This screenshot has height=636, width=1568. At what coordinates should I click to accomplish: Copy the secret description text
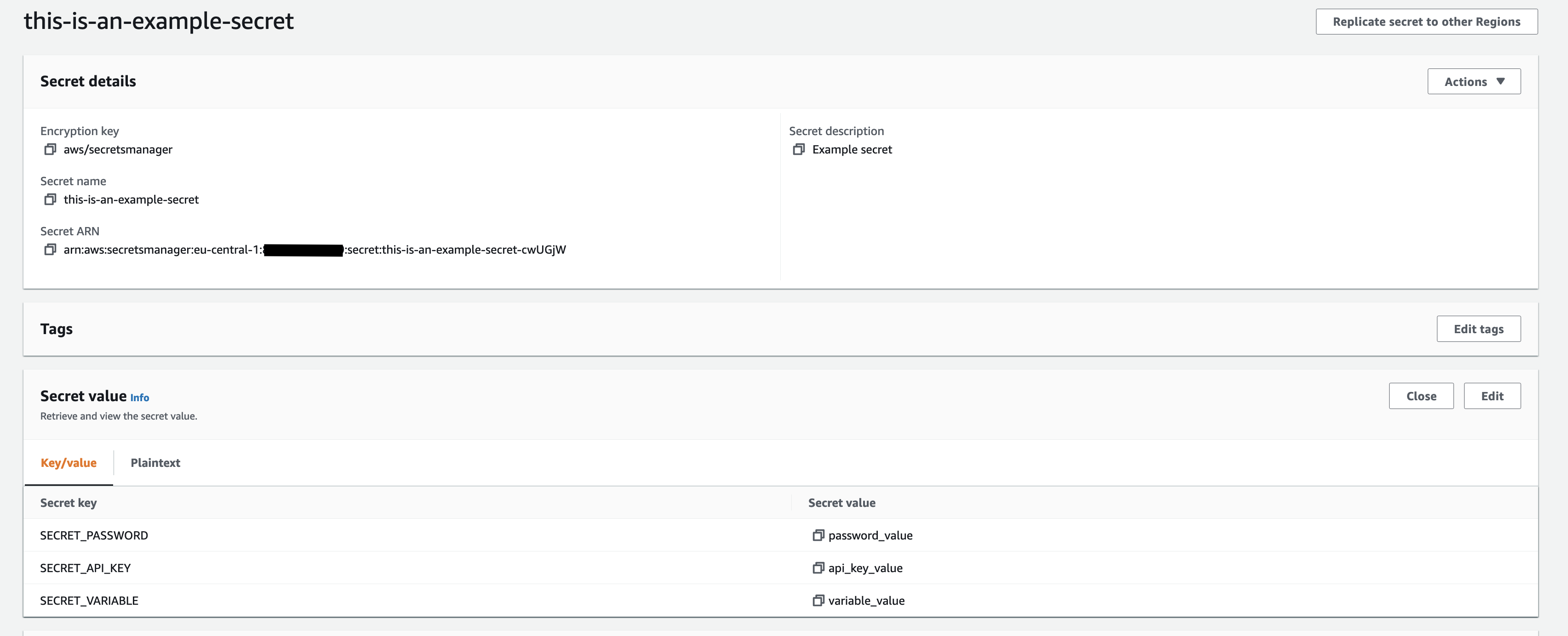(799, 149)
